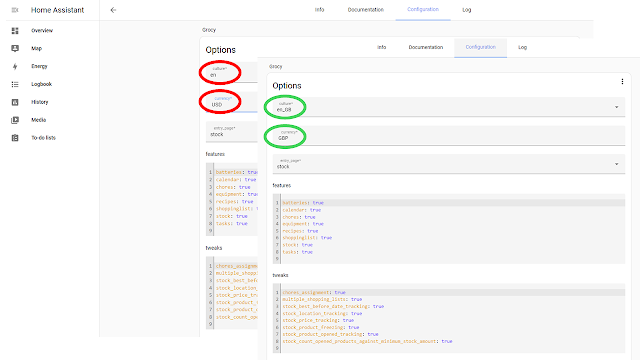640x360 pixels.
Task: Click the 'stock_best_before_date_tracking: true' line
Action: [333, 307]
